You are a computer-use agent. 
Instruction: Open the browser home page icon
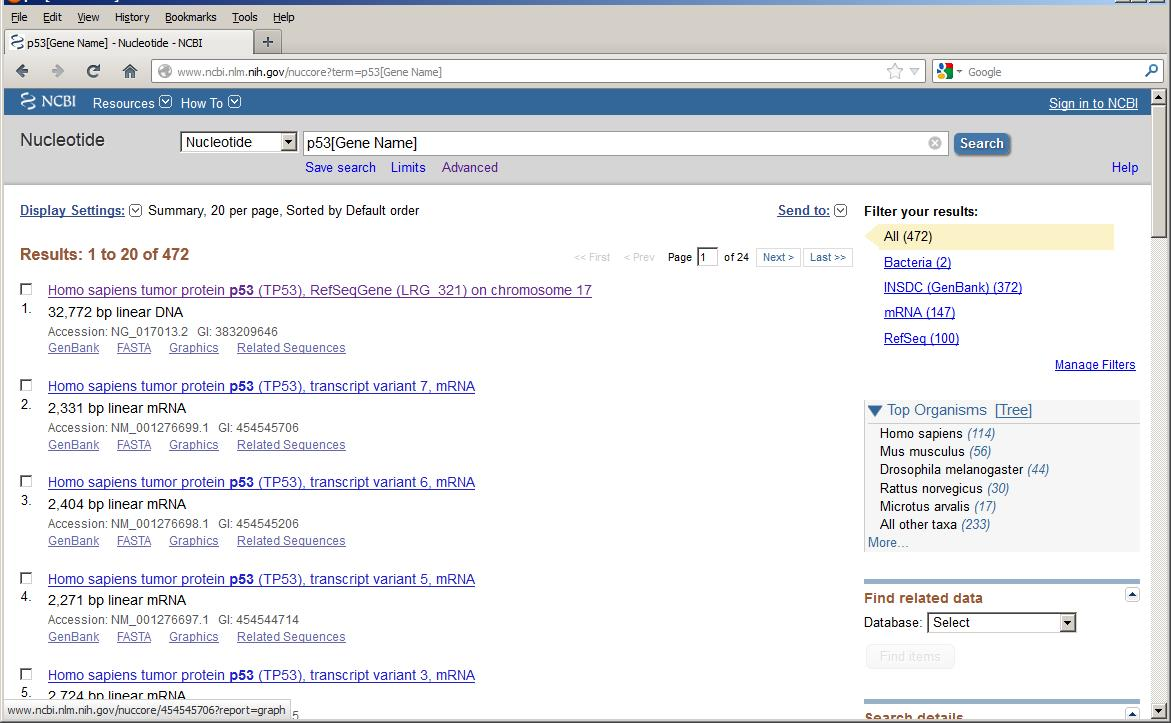point(130,71)
